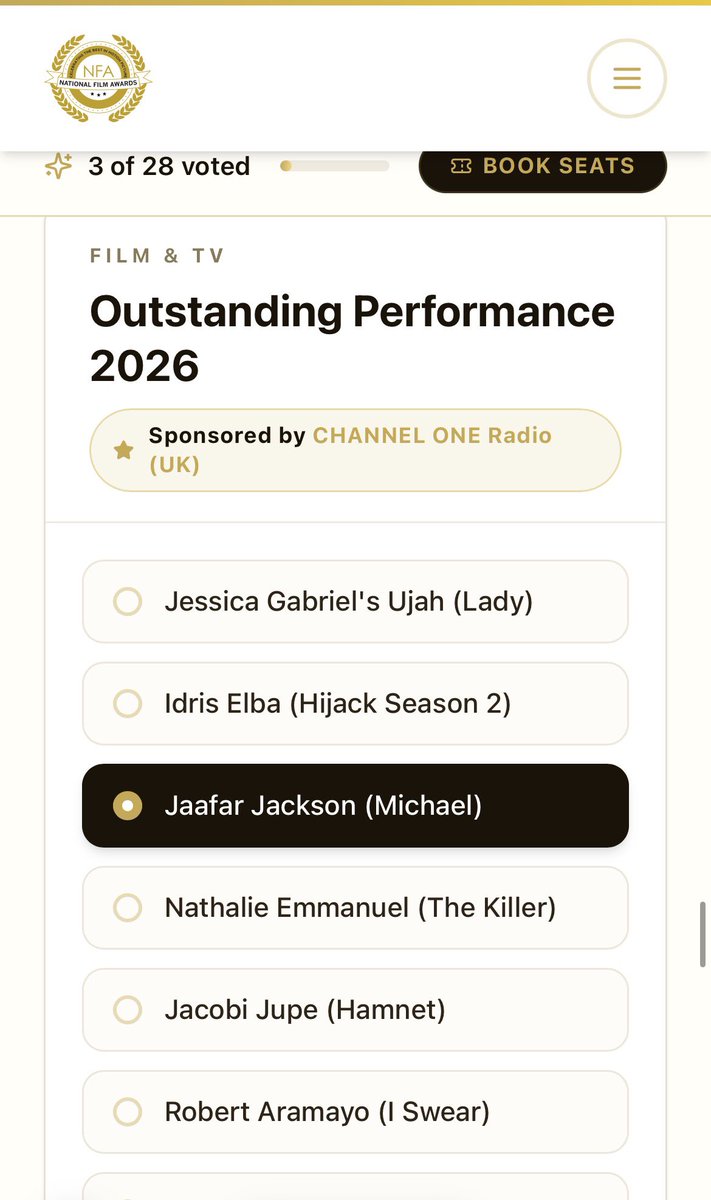Click the voting progress bar
Screen dimensions: 711x1200
[x=334, y=166]
